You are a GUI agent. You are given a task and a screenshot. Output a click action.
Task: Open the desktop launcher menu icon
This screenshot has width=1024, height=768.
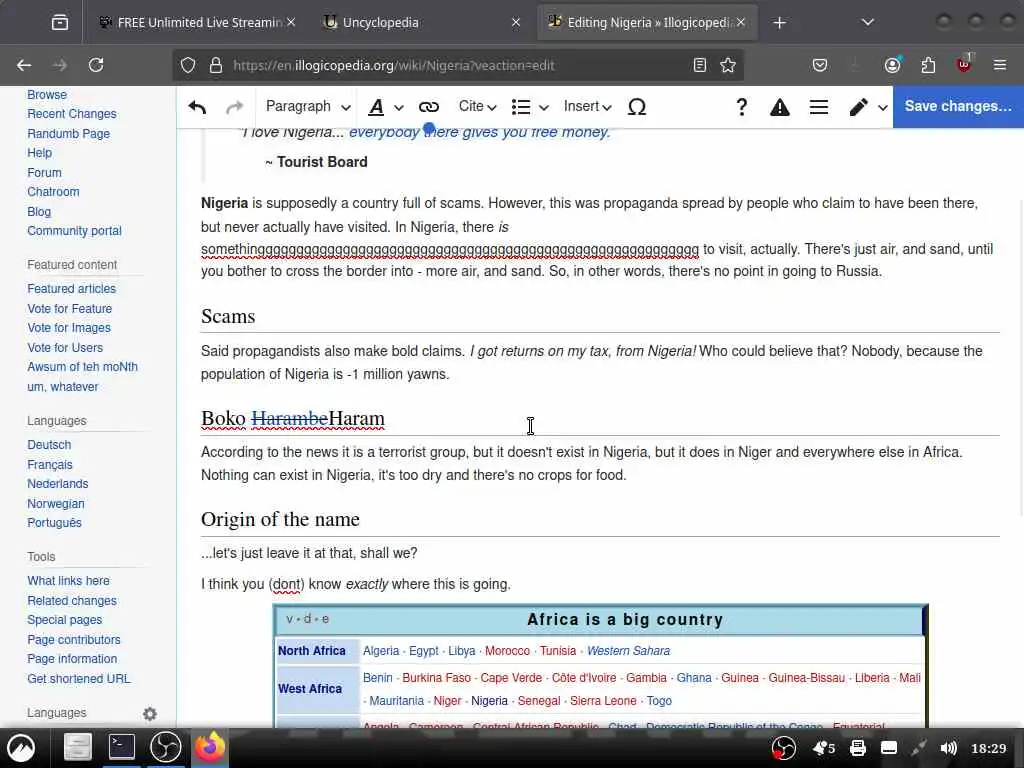point(21,747)
